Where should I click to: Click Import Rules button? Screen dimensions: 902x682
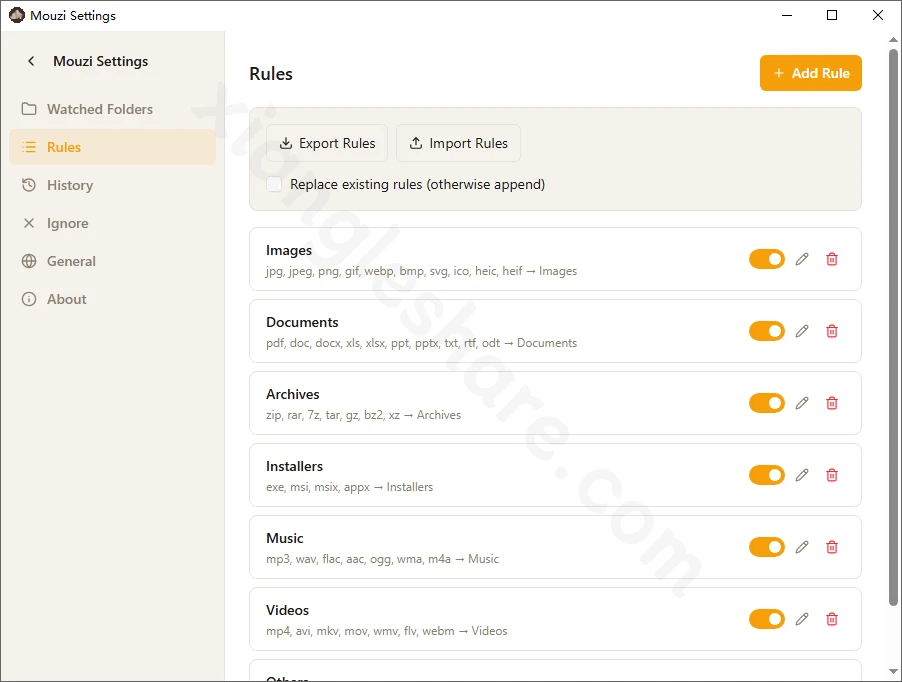[458, 143]
